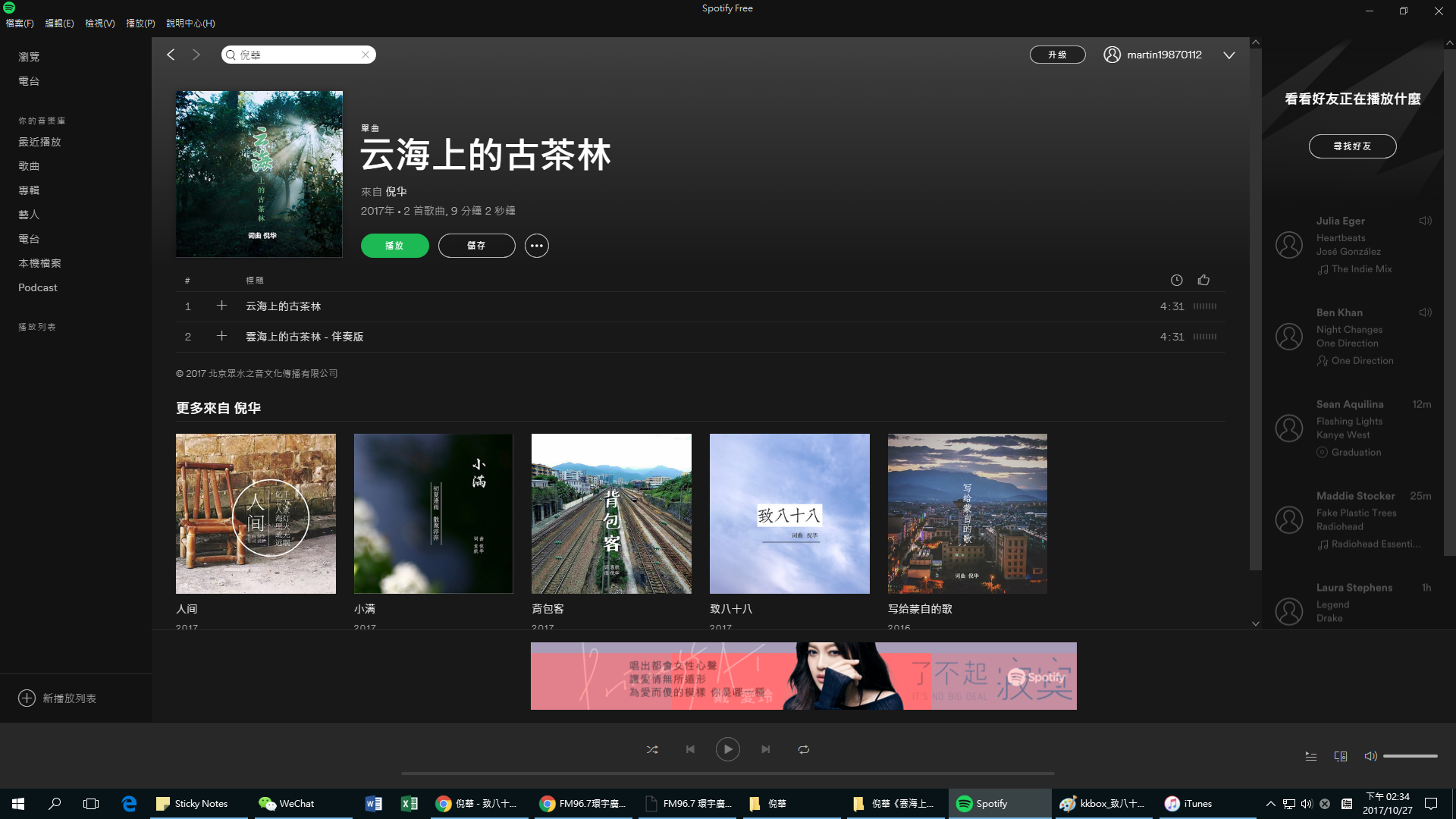Open the 檔案(F) menu
1456x819 pixels.
pyautogui.click(x=20, y=24)
